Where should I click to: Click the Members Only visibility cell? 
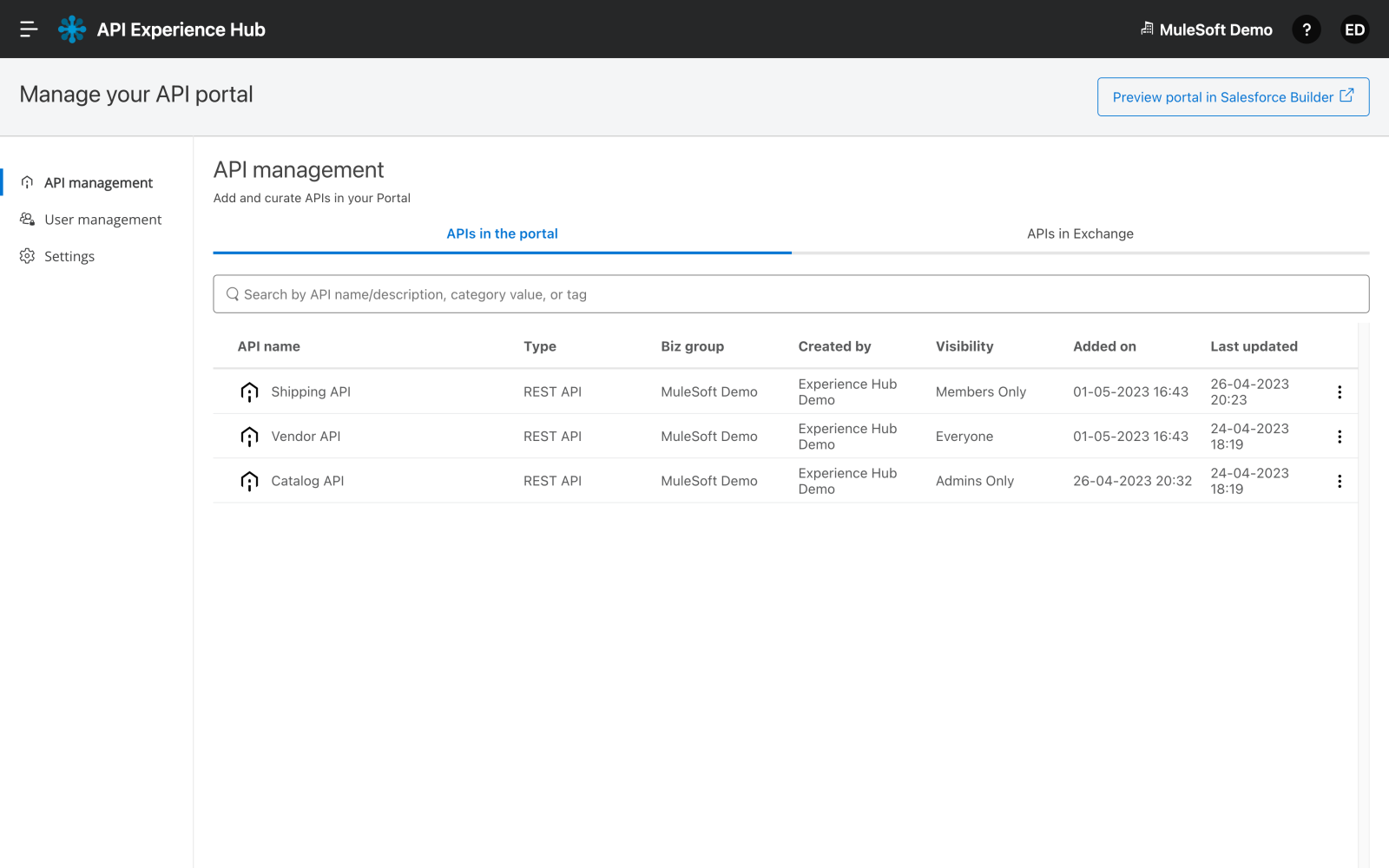(x=981, y=392)
